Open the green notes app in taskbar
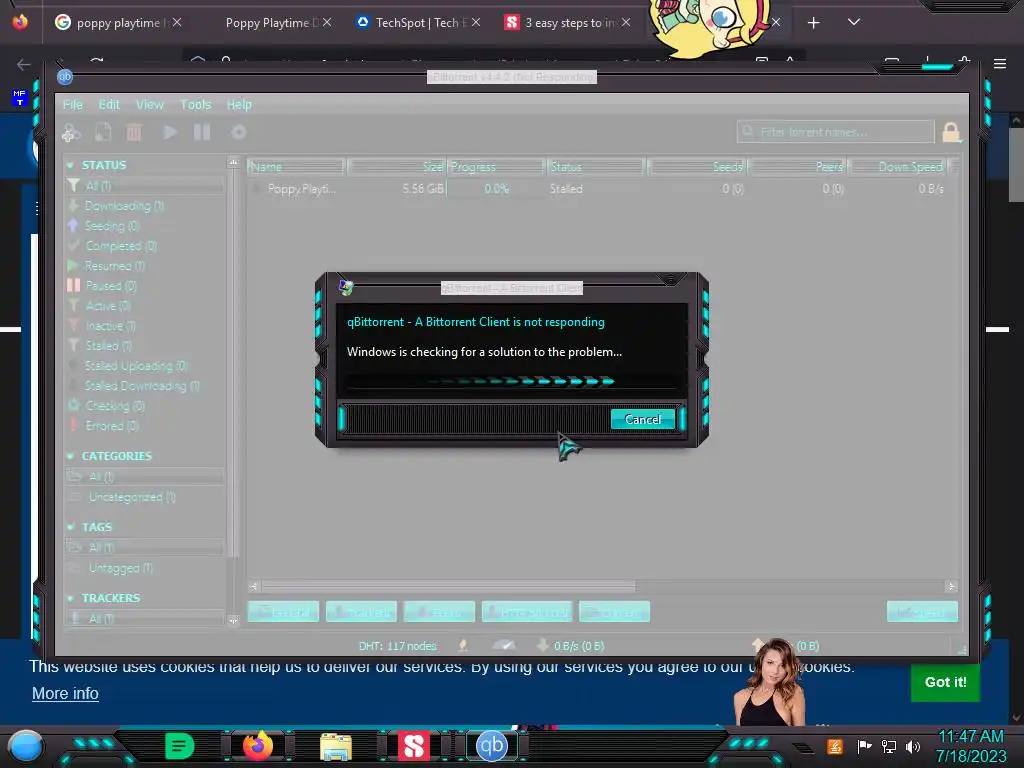Image resolution: width=1024 pixels, height=768 pixels. (x=180, y=746)
